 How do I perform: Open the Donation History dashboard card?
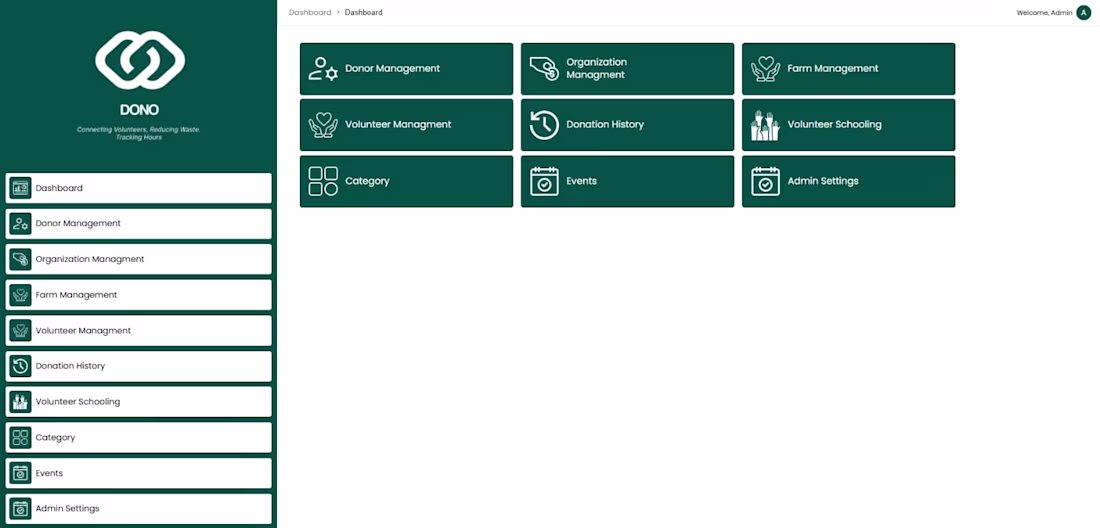[627, 125]
